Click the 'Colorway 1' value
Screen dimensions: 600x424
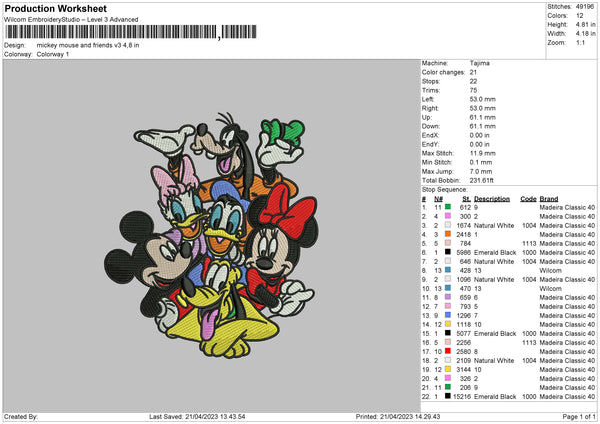coord(53,54)
